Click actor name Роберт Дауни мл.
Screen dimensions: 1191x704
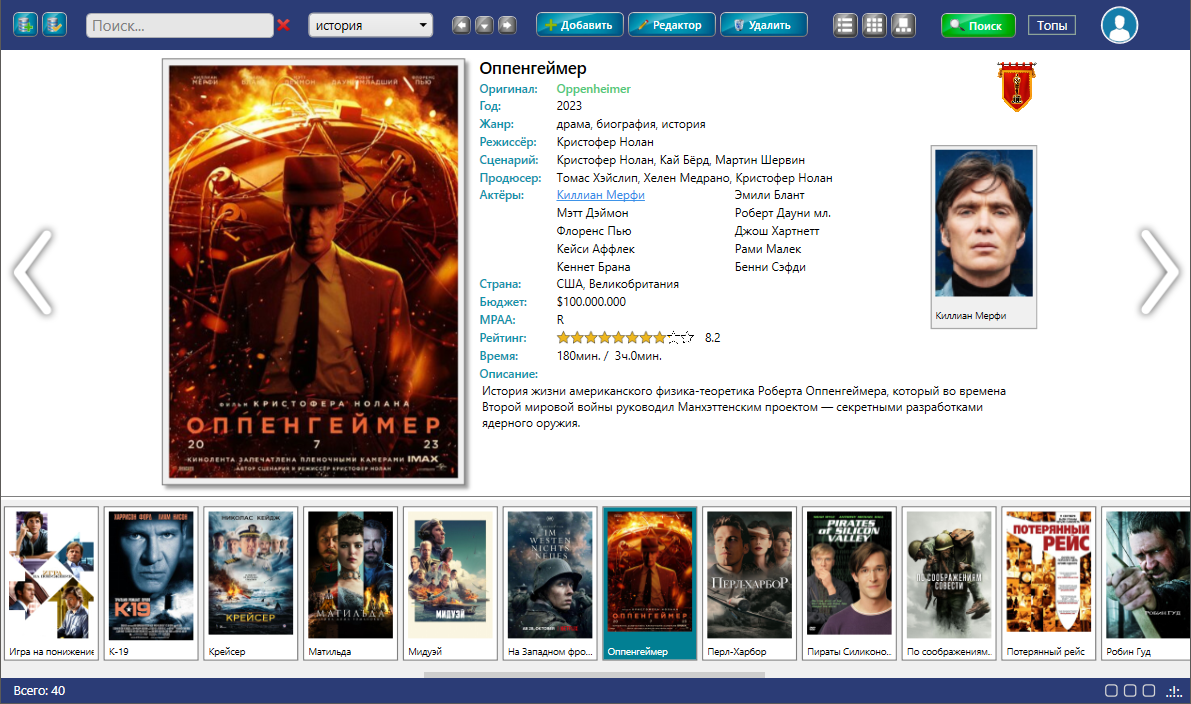[x=782, y=213]
